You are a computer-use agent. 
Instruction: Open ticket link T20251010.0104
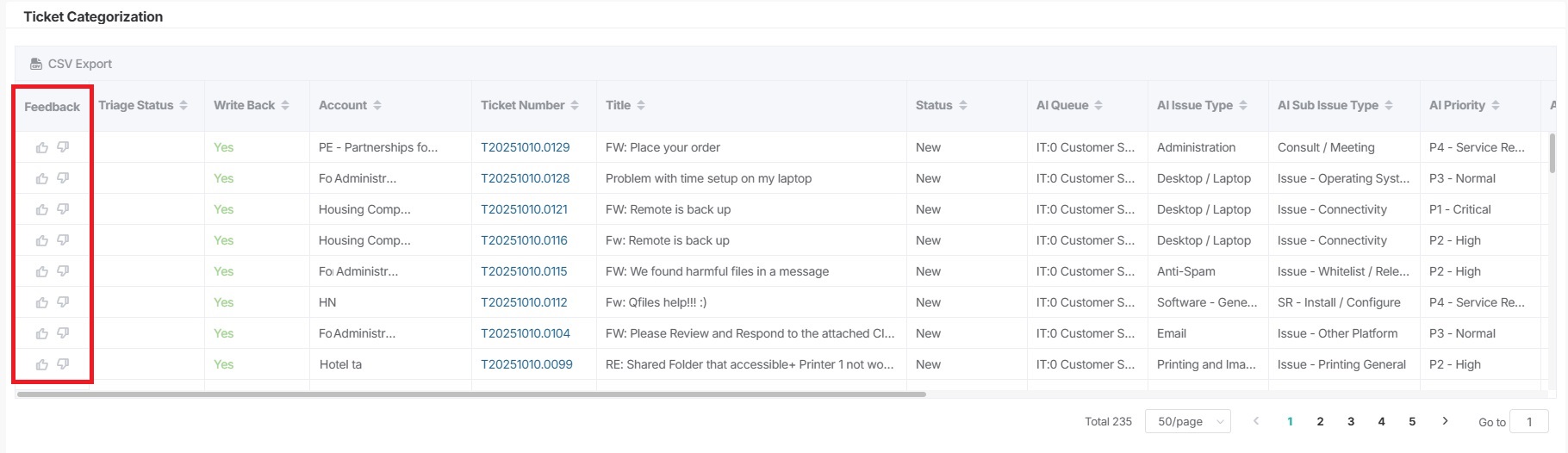coord(526,333)
